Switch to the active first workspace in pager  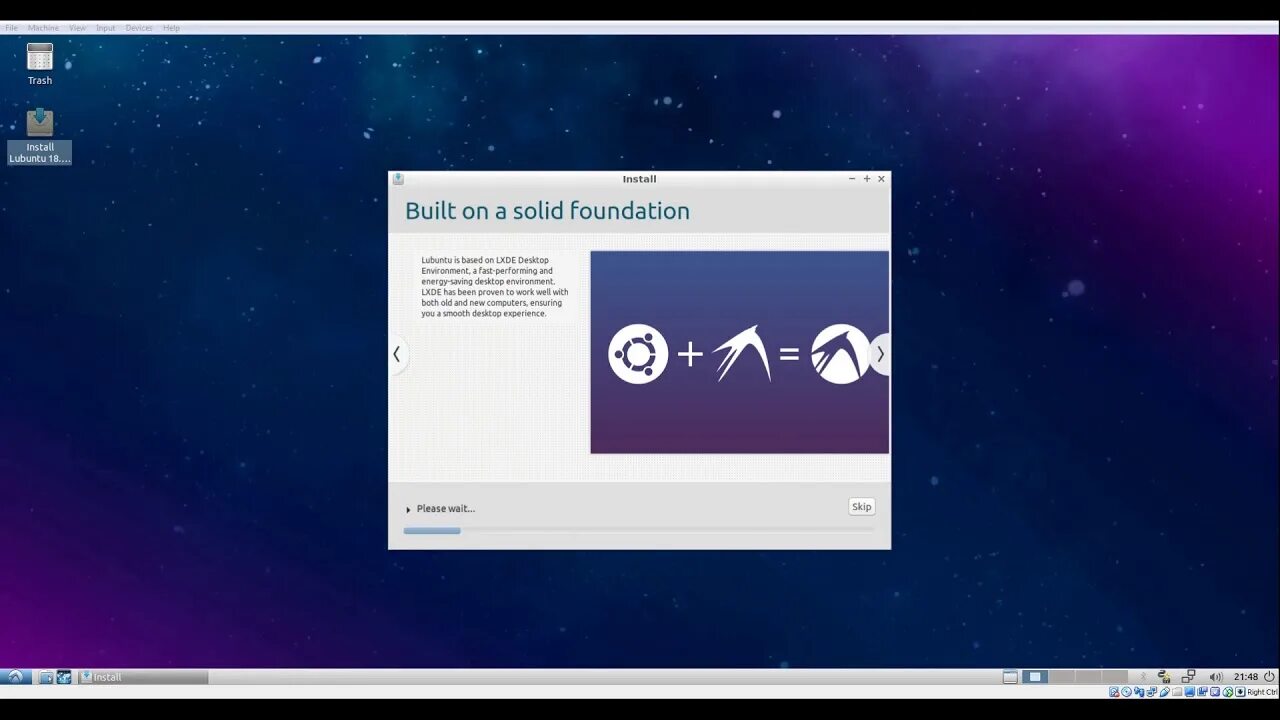(x=1035, y=677)
